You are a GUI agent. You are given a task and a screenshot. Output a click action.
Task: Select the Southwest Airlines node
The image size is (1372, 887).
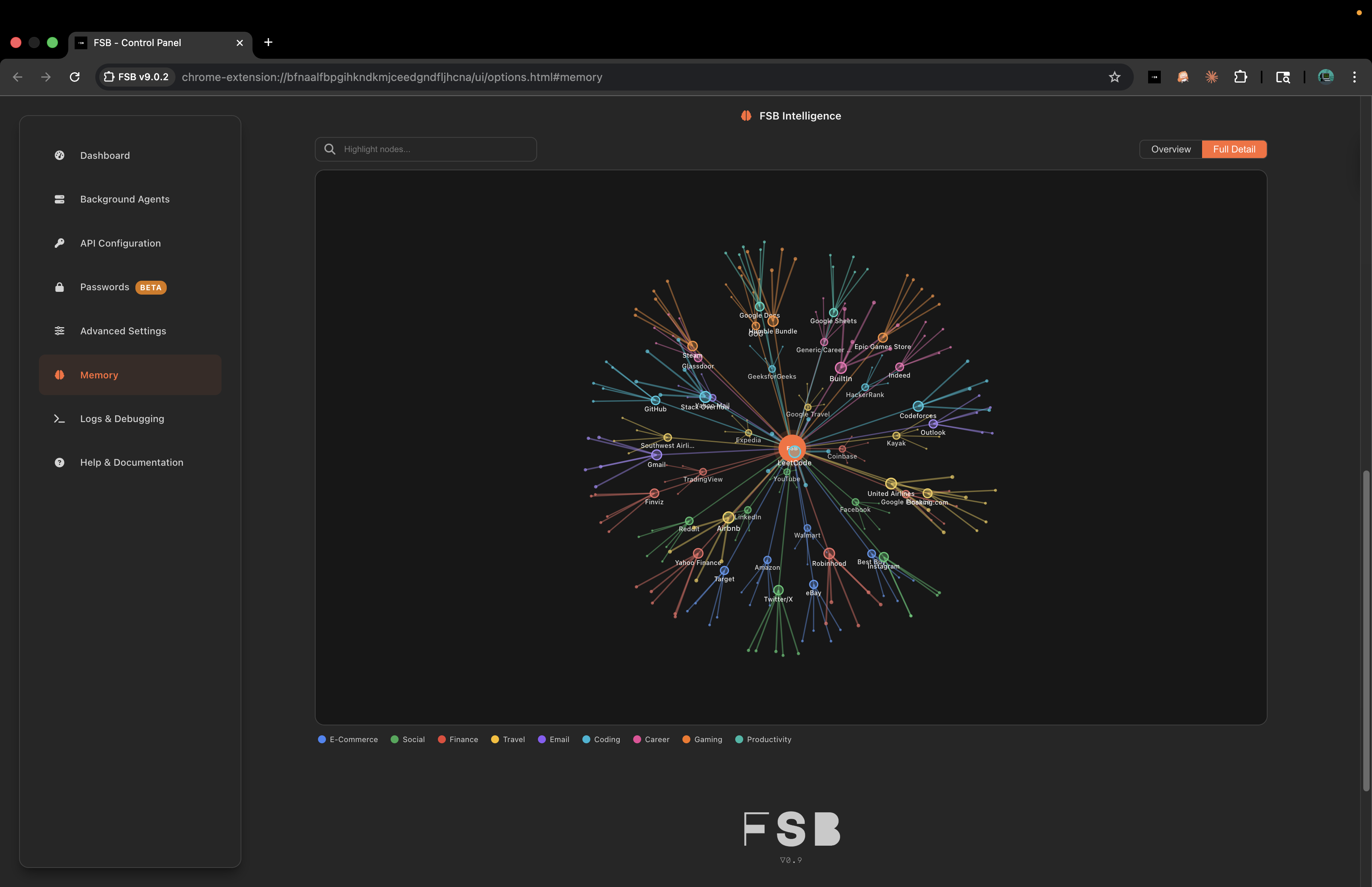point(667,437)
